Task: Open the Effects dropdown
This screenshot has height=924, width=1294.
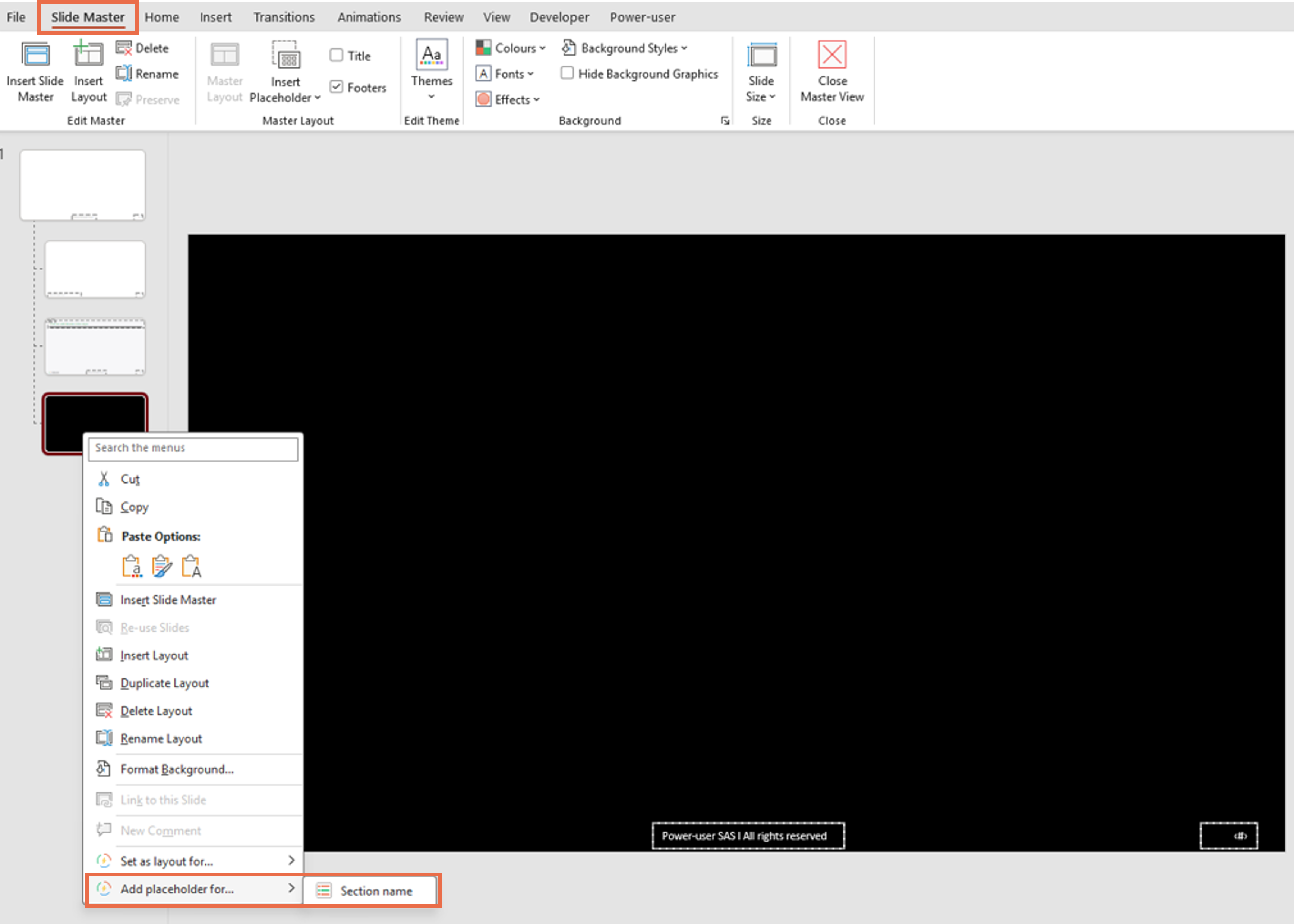Action: tap(508, 99)
